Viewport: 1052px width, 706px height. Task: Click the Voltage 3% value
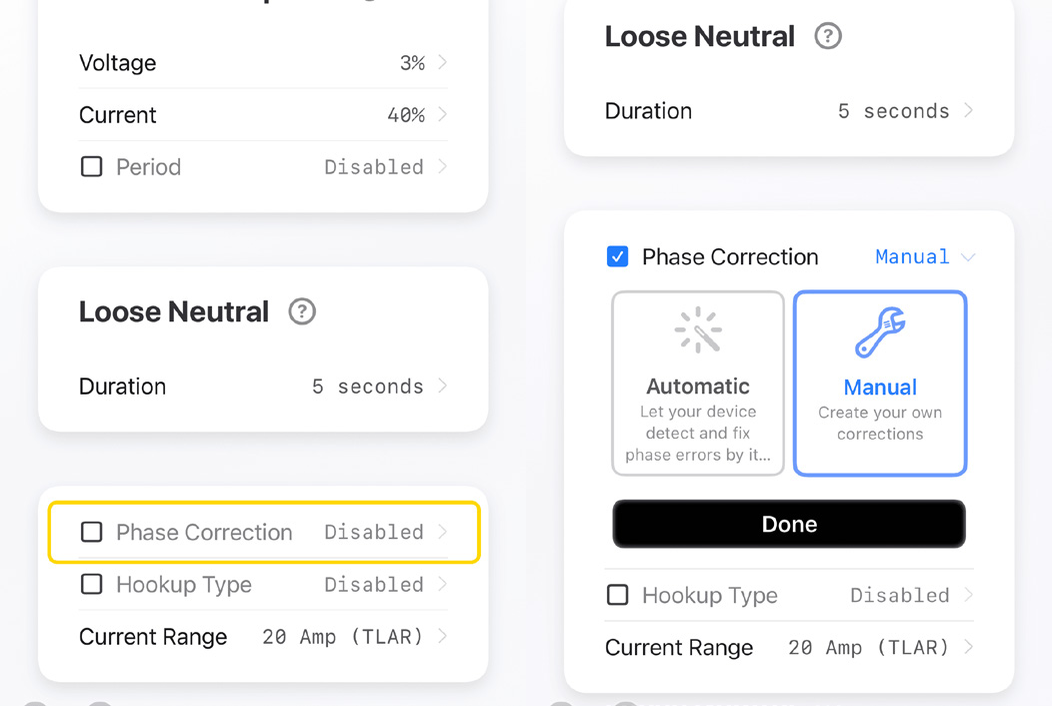[x=412, y=63]
